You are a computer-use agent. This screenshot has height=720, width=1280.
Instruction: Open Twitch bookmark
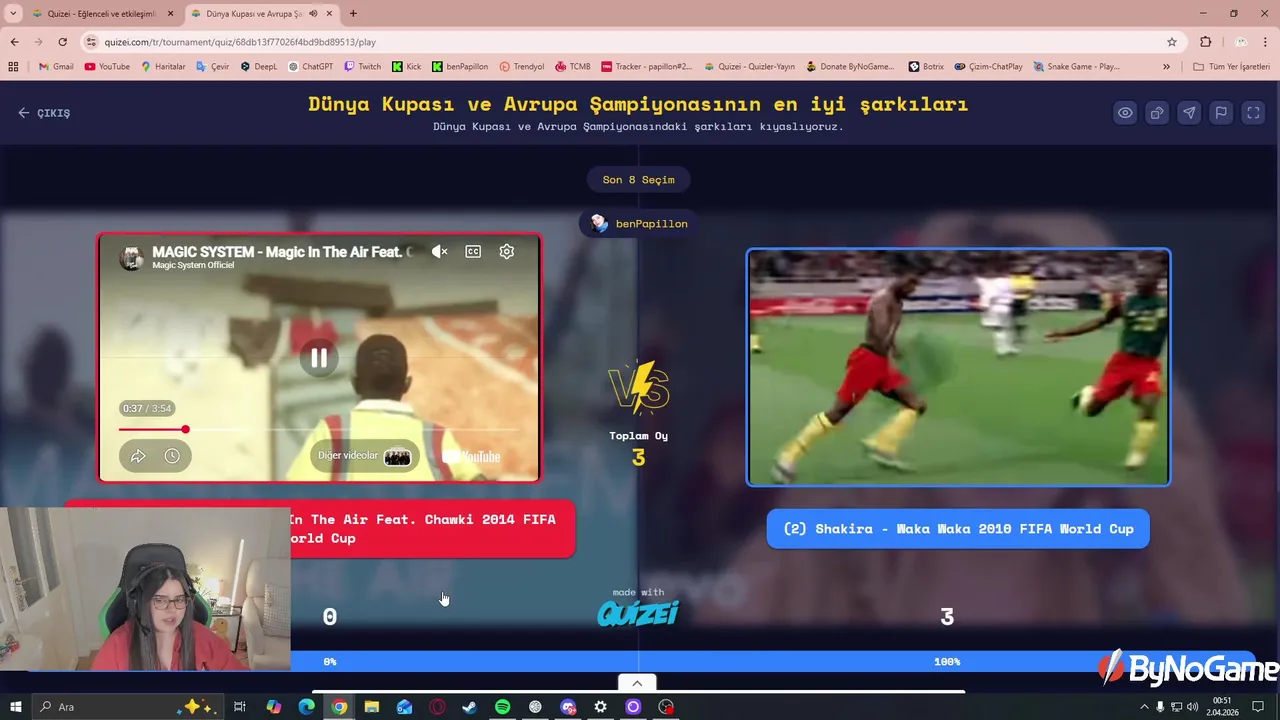[363, 67]
